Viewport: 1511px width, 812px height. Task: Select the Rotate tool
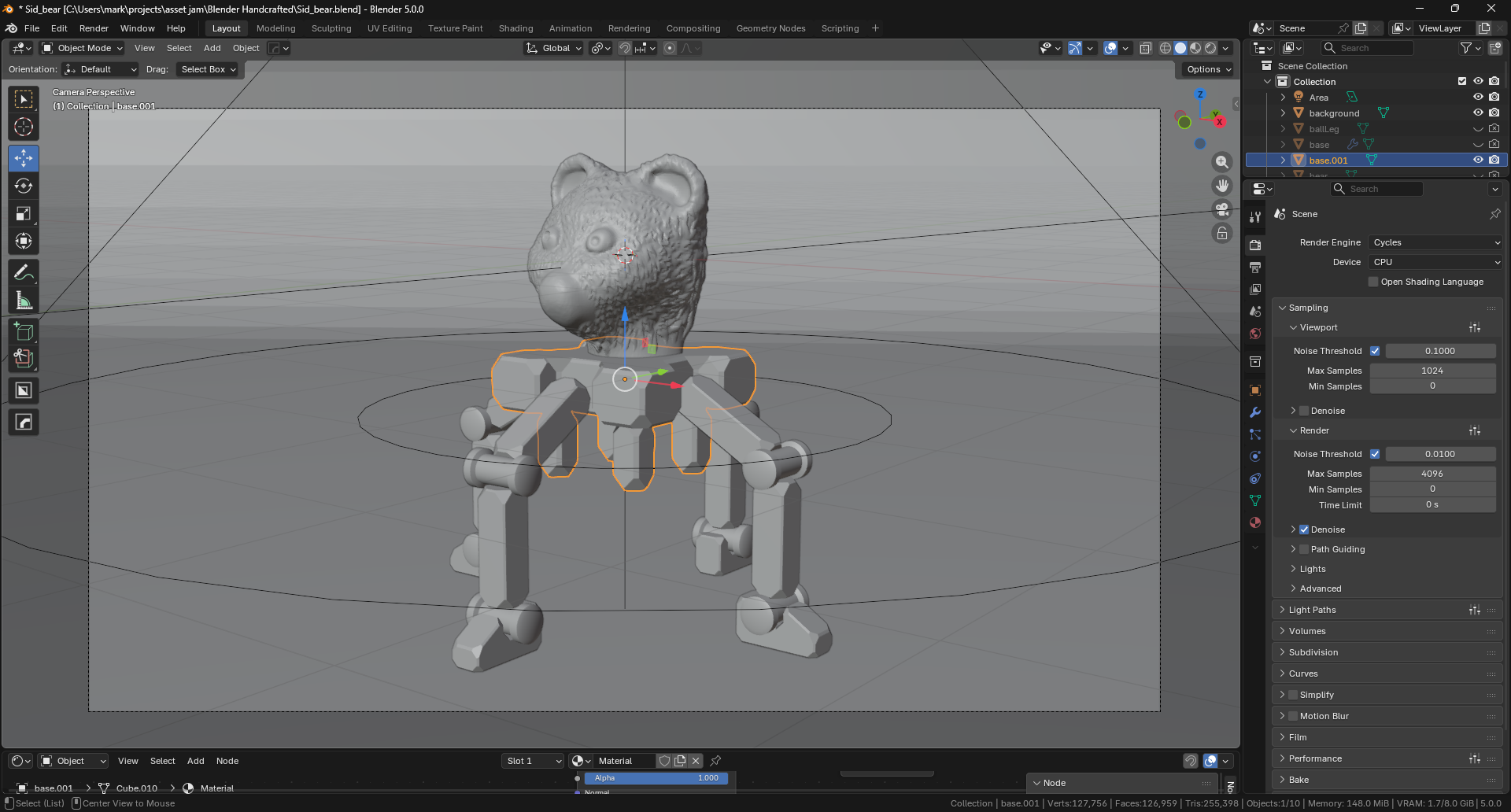click(24, 186)
